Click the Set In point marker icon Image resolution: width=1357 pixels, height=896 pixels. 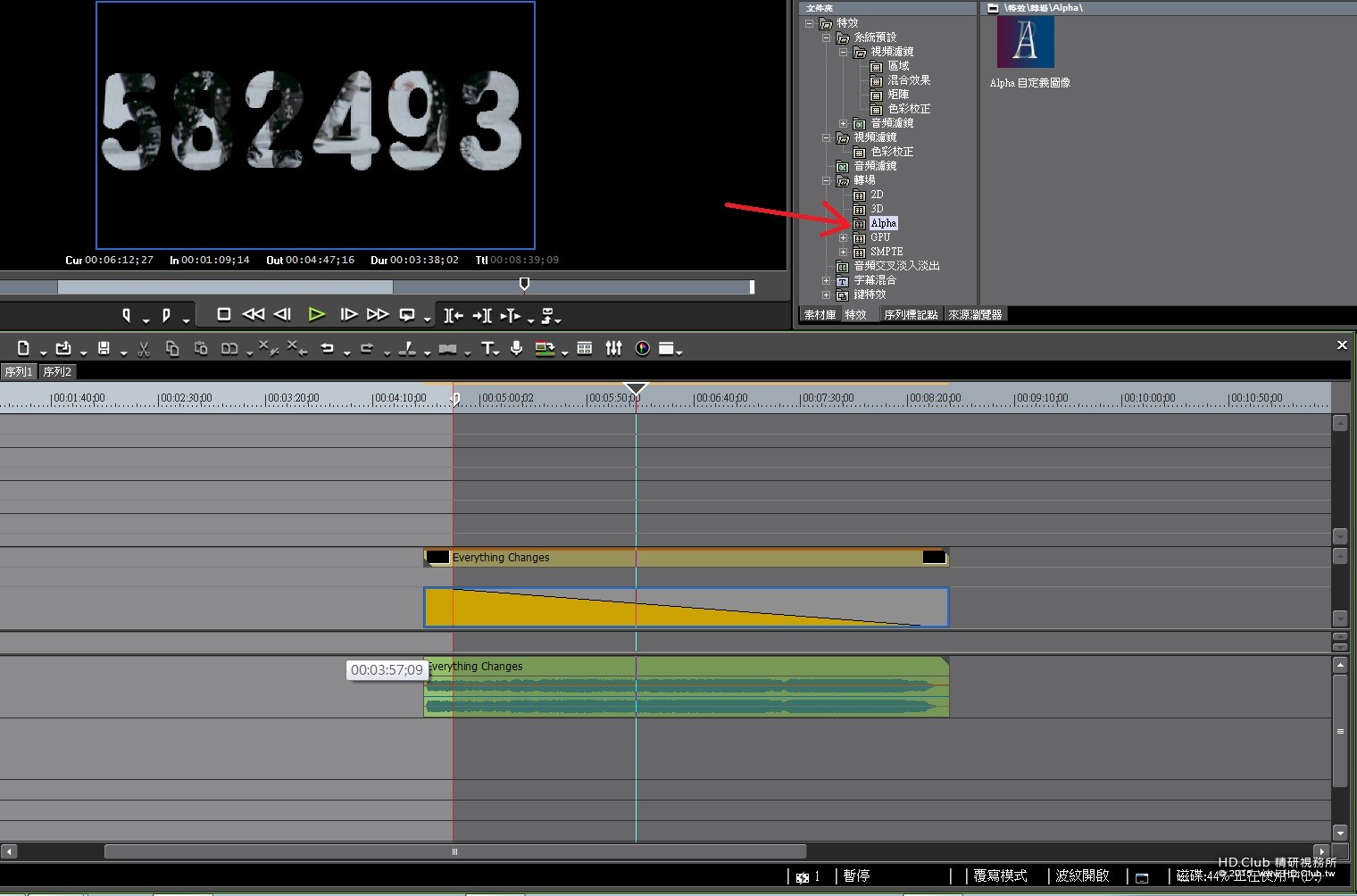(x=127, y=315)
